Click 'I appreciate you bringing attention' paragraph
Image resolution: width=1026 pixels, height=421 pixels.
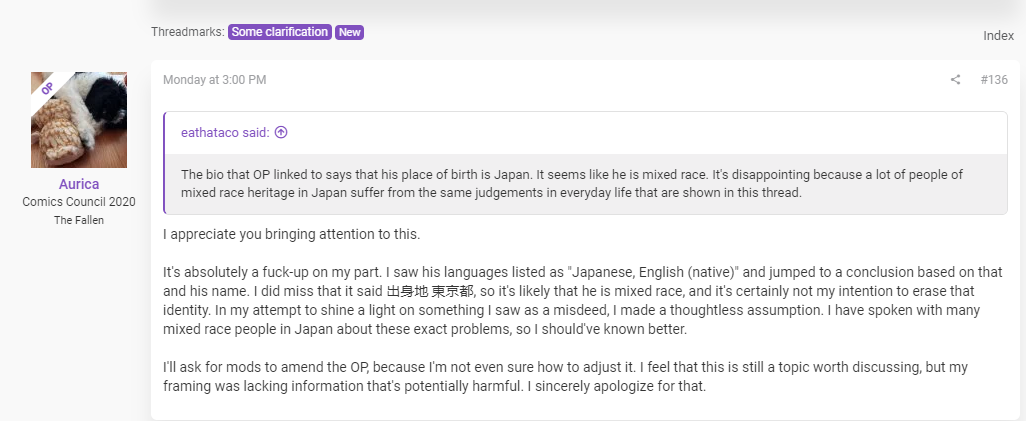[291, 234]
